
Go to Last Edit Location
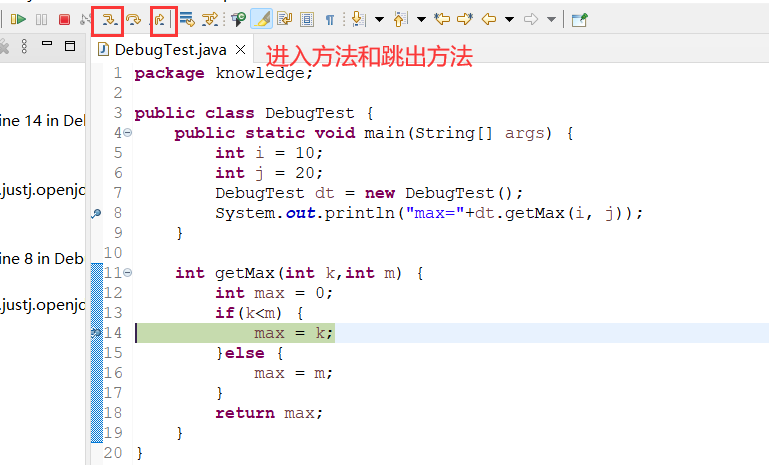442,20
